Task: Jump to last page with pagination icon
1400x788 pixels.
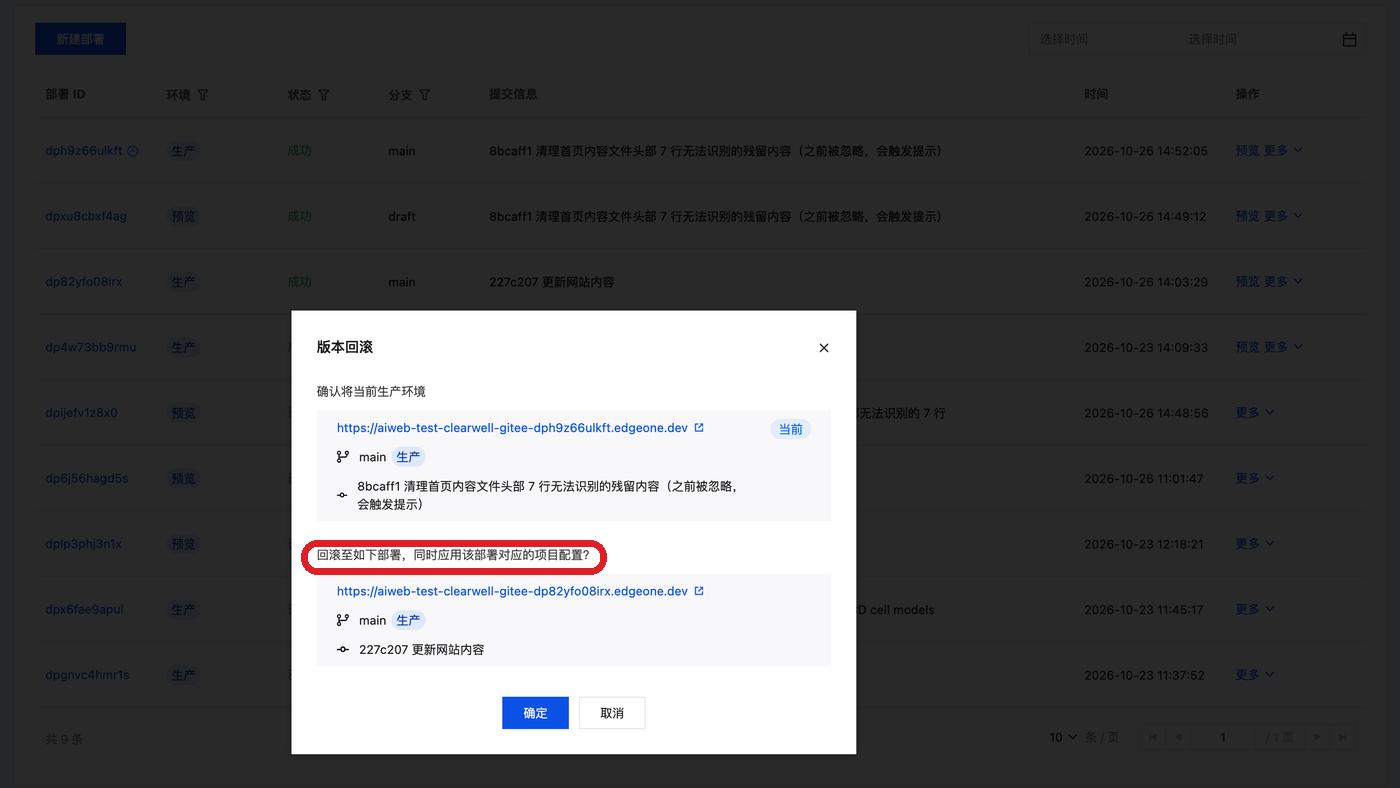Action: [1343, 737]
